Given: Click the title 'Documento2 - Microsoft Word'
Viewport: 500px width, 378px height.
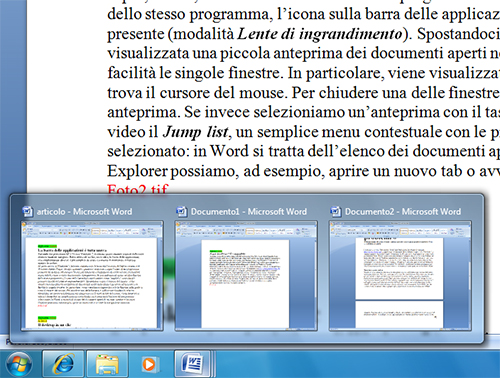Looking at the screenshot, I should coord(403,212).
